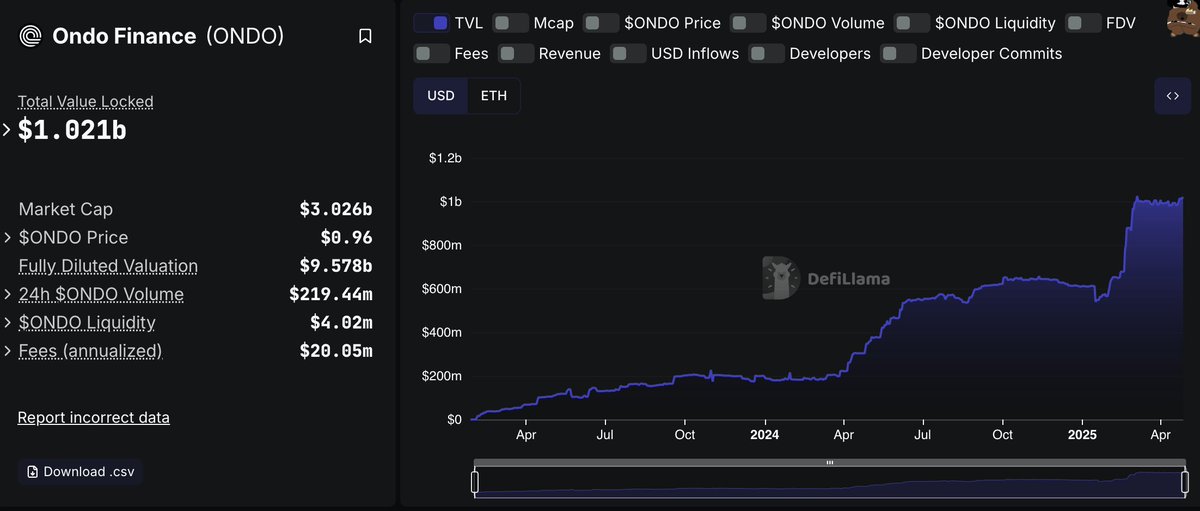Click the $1.2b y-axis label
This screenshot has width=1200, height=511.
[445, 158]
